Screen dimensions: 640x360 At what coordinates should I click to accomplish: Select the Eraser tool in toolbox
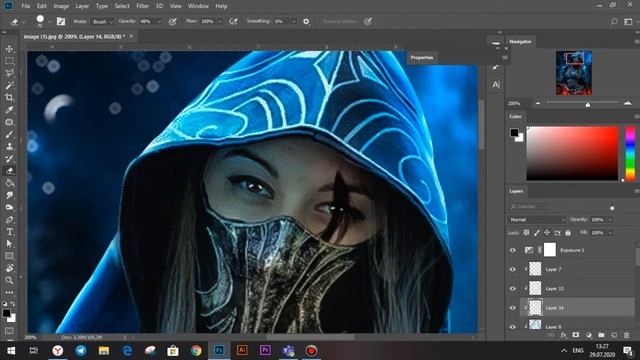tap(9, 171)
